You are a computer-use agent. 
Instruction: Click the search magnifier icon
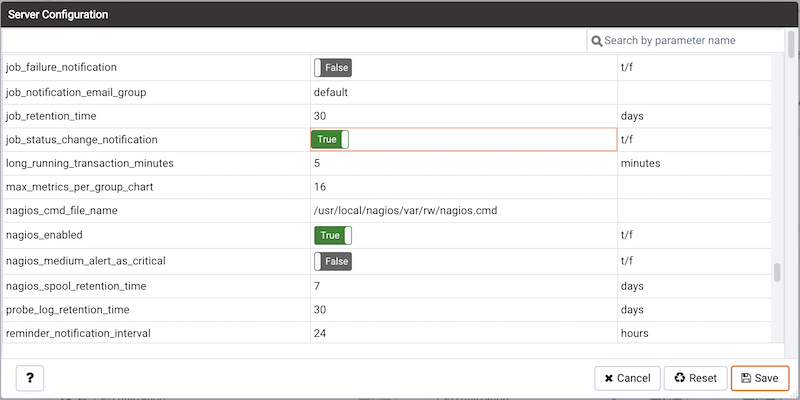(596, 41)
